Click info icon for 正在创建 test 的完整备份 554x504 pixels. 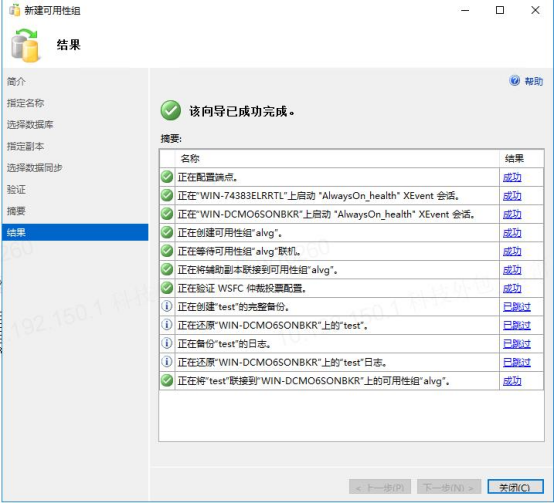tap(167, 306)
